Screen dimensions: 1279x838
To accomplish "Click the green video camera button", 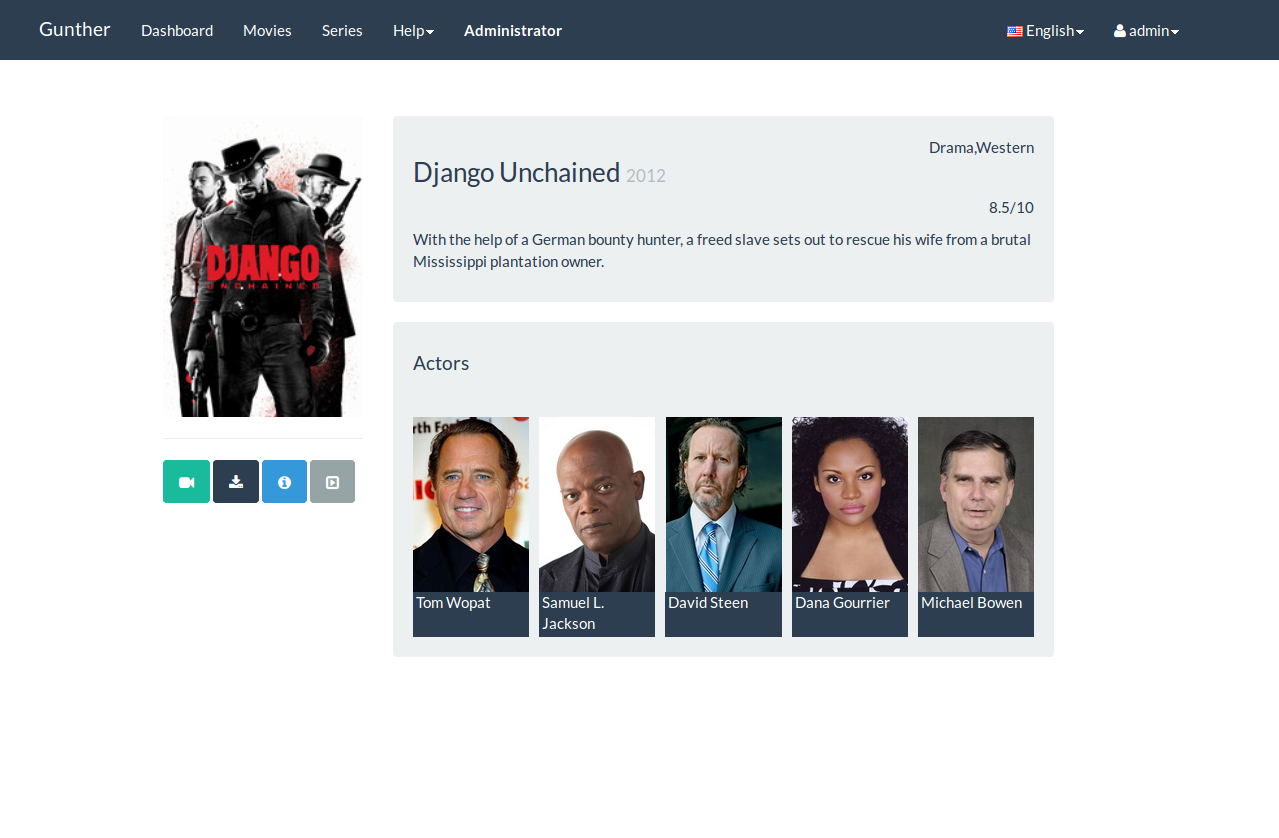I will [186, 482].
